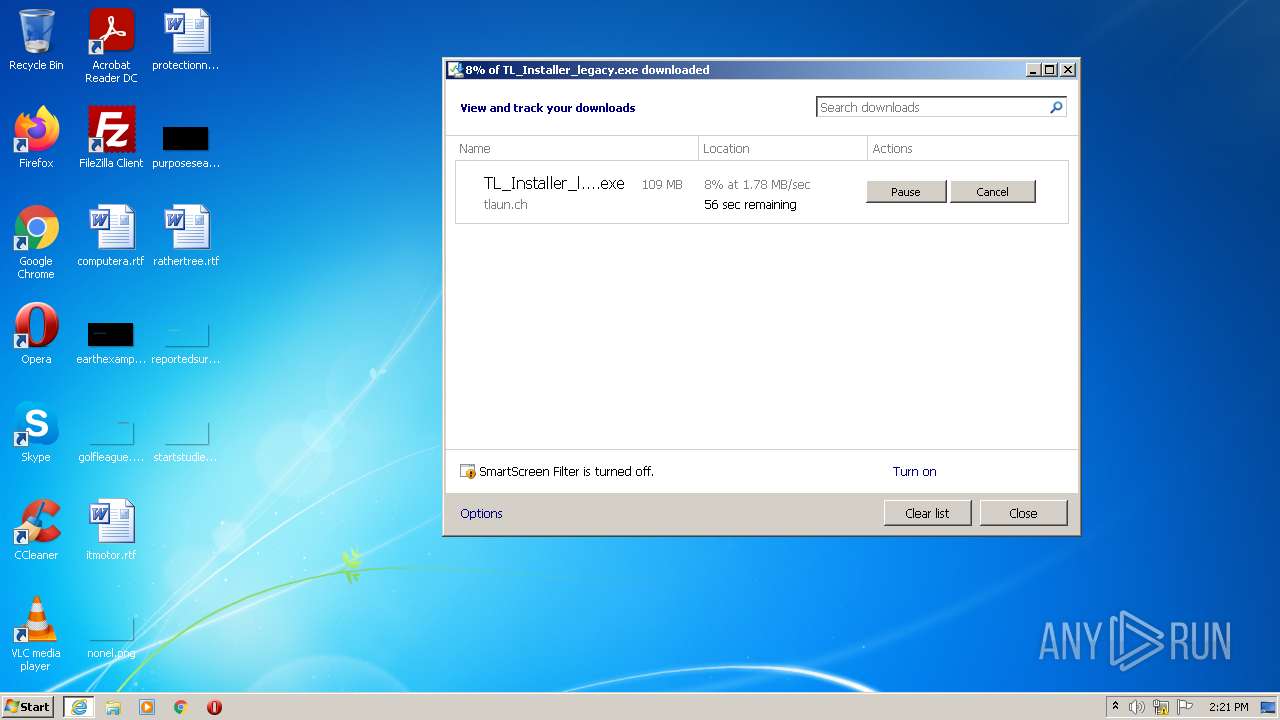The image size is (1280, 720).
Task: Click the 2:21 PM clock
Action: pos(1228,707)
